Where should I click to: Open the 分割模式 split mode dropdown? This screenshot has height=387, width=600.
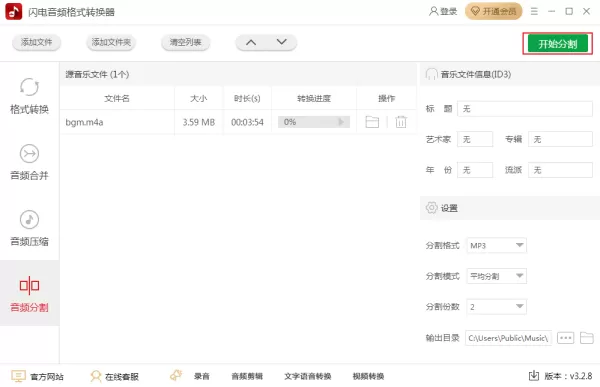496,276
